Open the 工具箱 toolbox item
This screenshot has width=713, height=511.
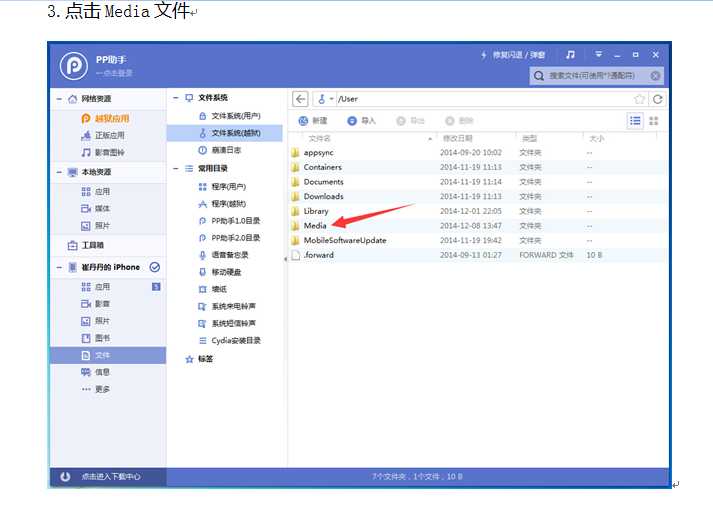coord(93,245)
